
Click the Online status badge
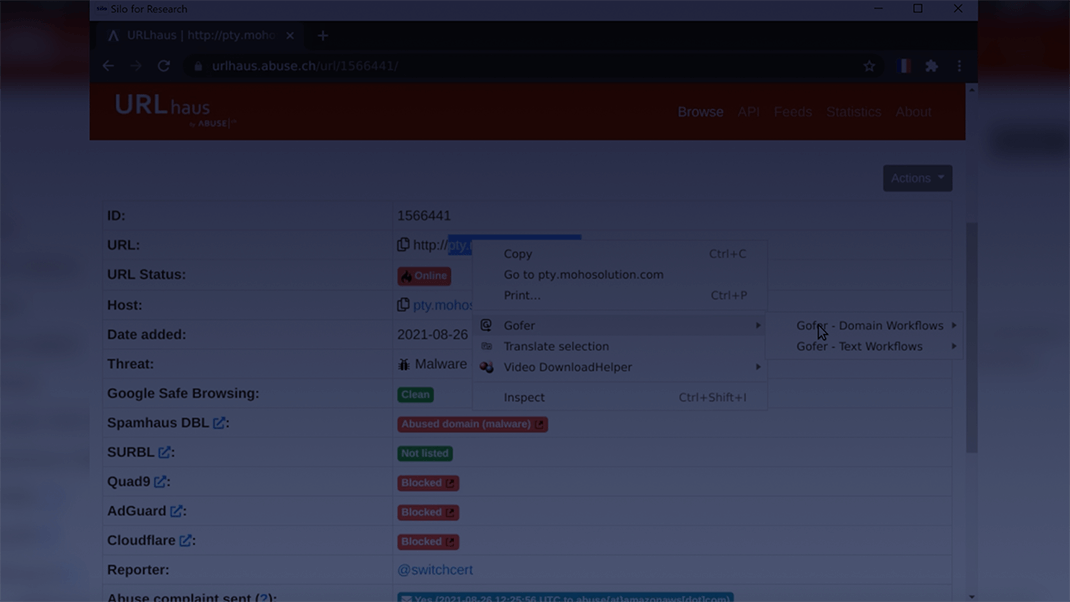click(x=424, y=276)
